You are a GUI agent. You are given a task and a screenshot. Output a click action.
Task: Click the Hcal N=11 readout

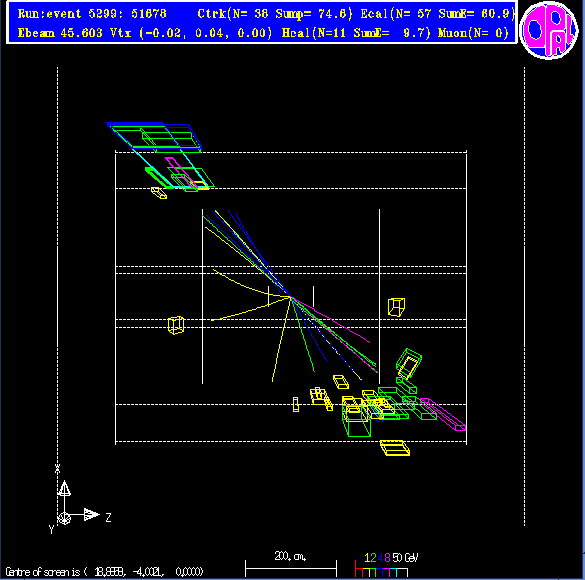pos(356,33)
